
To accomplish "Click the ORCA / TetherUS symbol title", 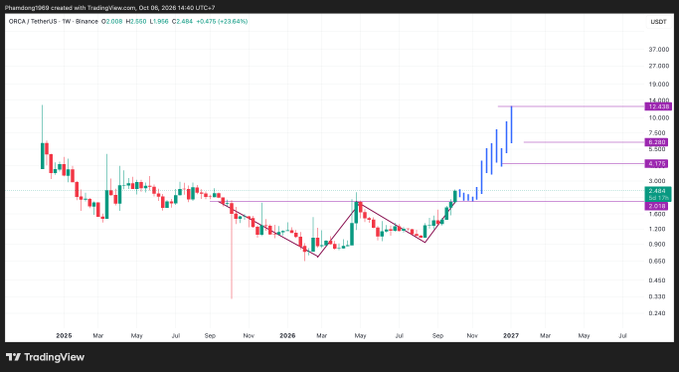I will click(x=53, y=21).
